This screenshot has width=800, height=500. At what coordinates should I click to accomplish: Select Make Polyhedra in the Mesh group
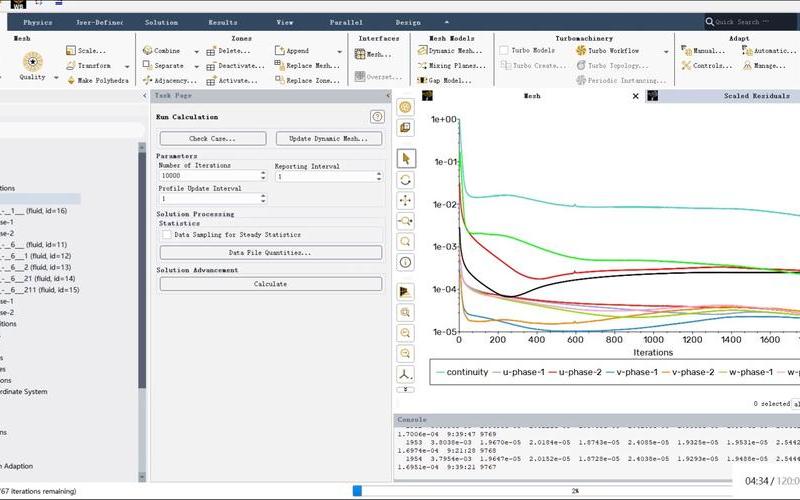(x=98, y=81)
